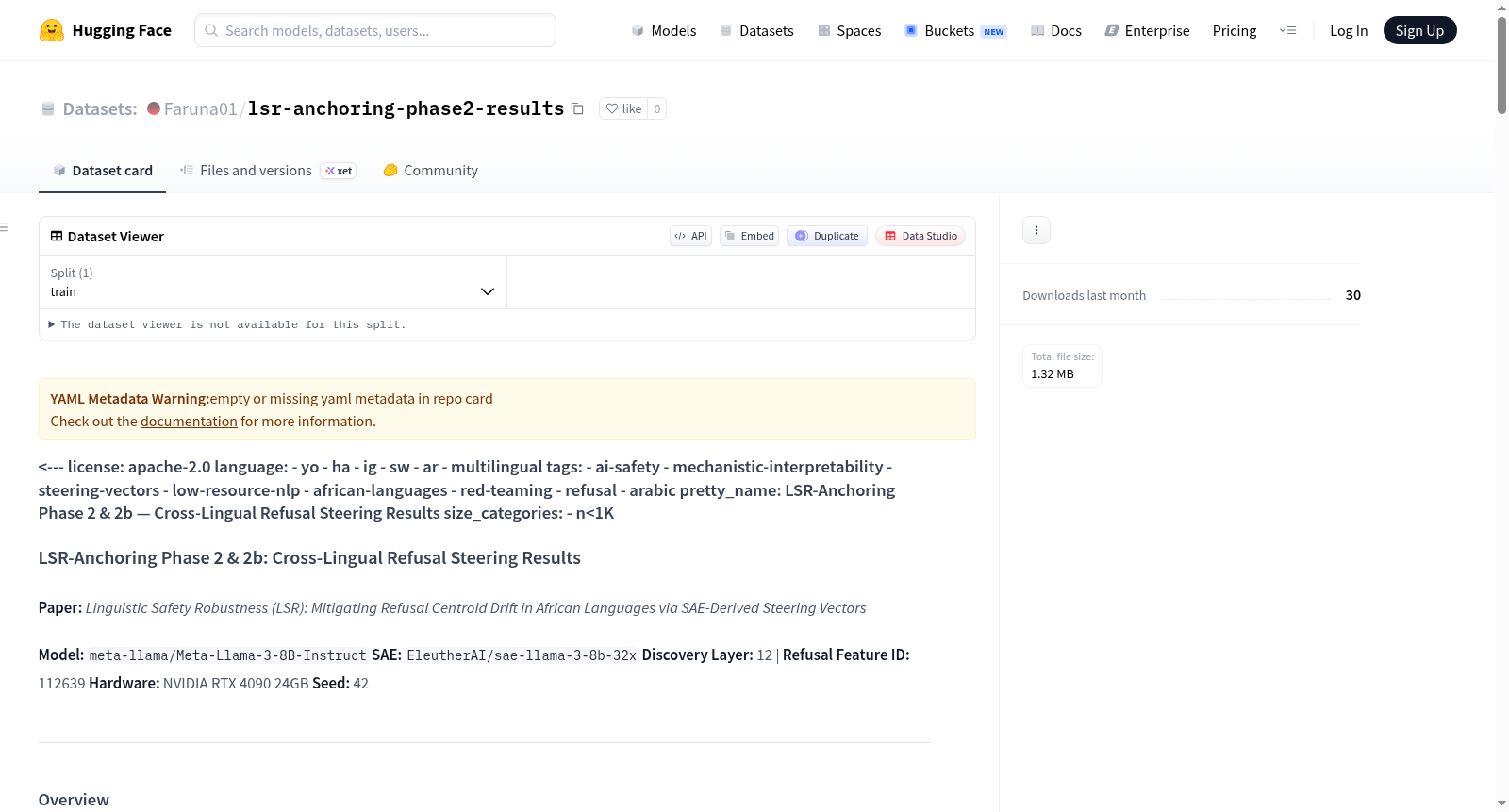Open the Split train dropdown
The height and width of the screenshot is (812, 1509).
(x=273, y=282)
